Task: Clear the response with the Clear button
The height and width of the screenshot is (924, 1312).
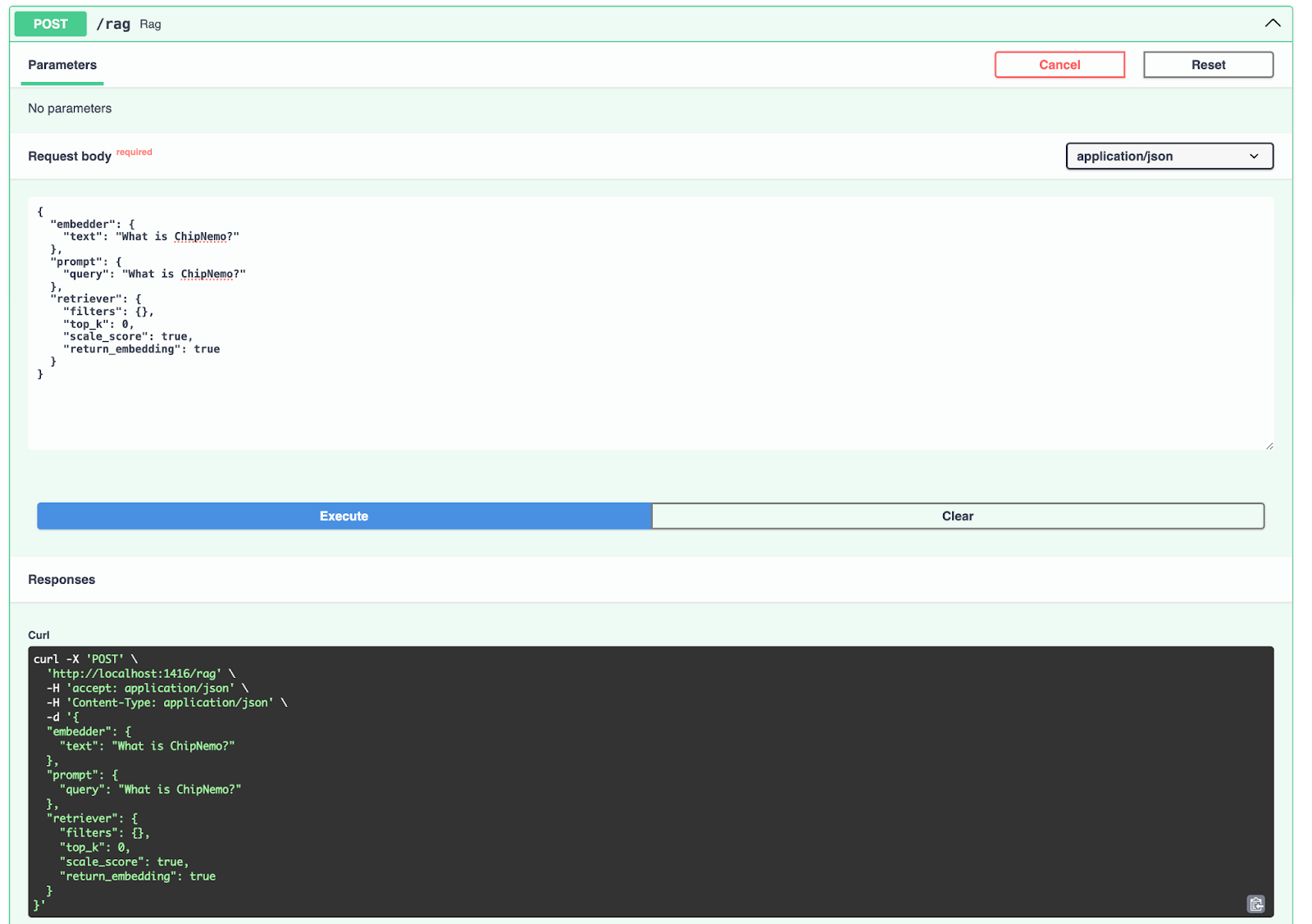Action: coord(957,516)
